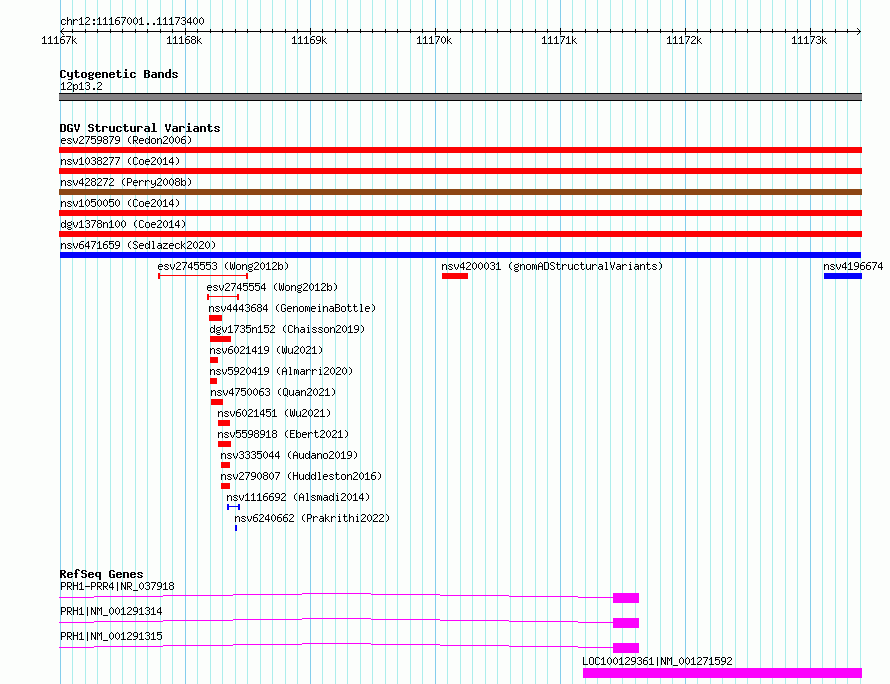Open the nsv1050050 (Coe2014) variant label
This screenshot has width=890, height=684.
pos(120,203)
